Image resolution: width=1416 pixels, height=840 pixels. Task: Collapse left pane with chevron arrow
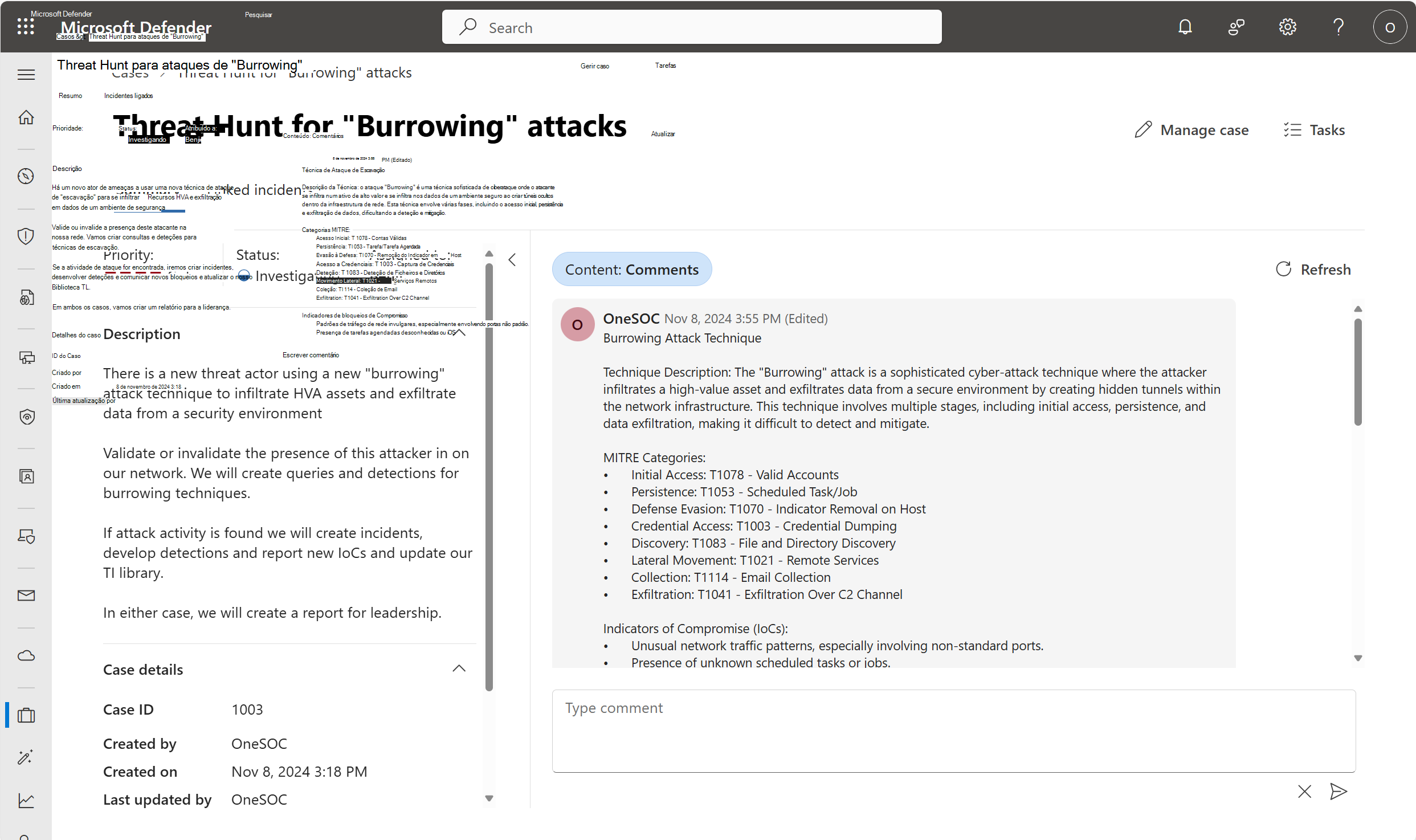click(512, 260)
